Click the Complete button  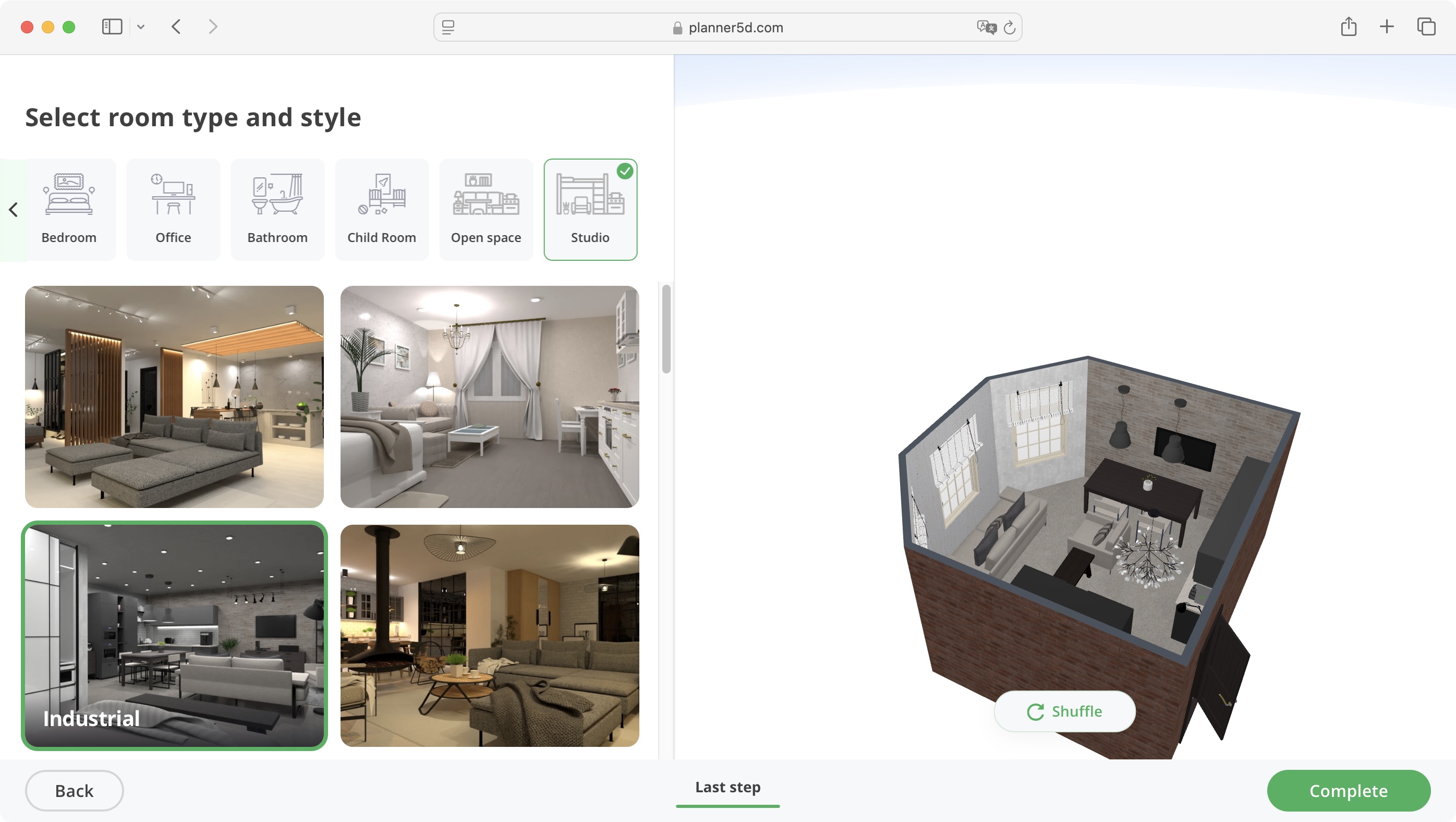1348,790
